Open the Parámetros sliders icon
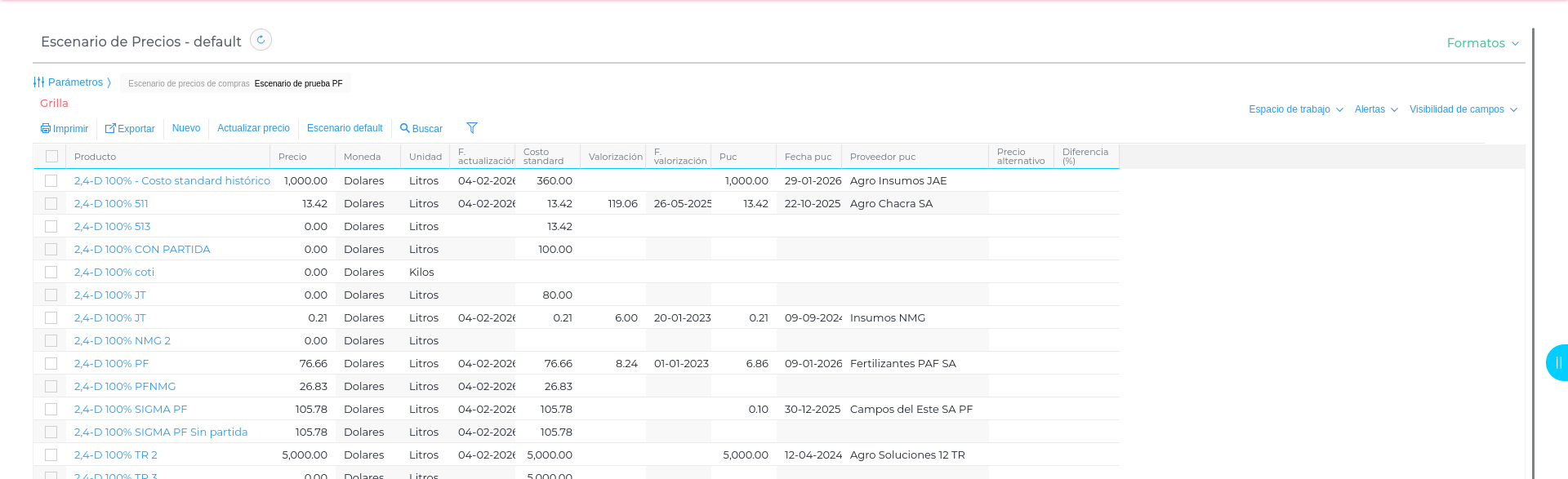 (38, 82)
